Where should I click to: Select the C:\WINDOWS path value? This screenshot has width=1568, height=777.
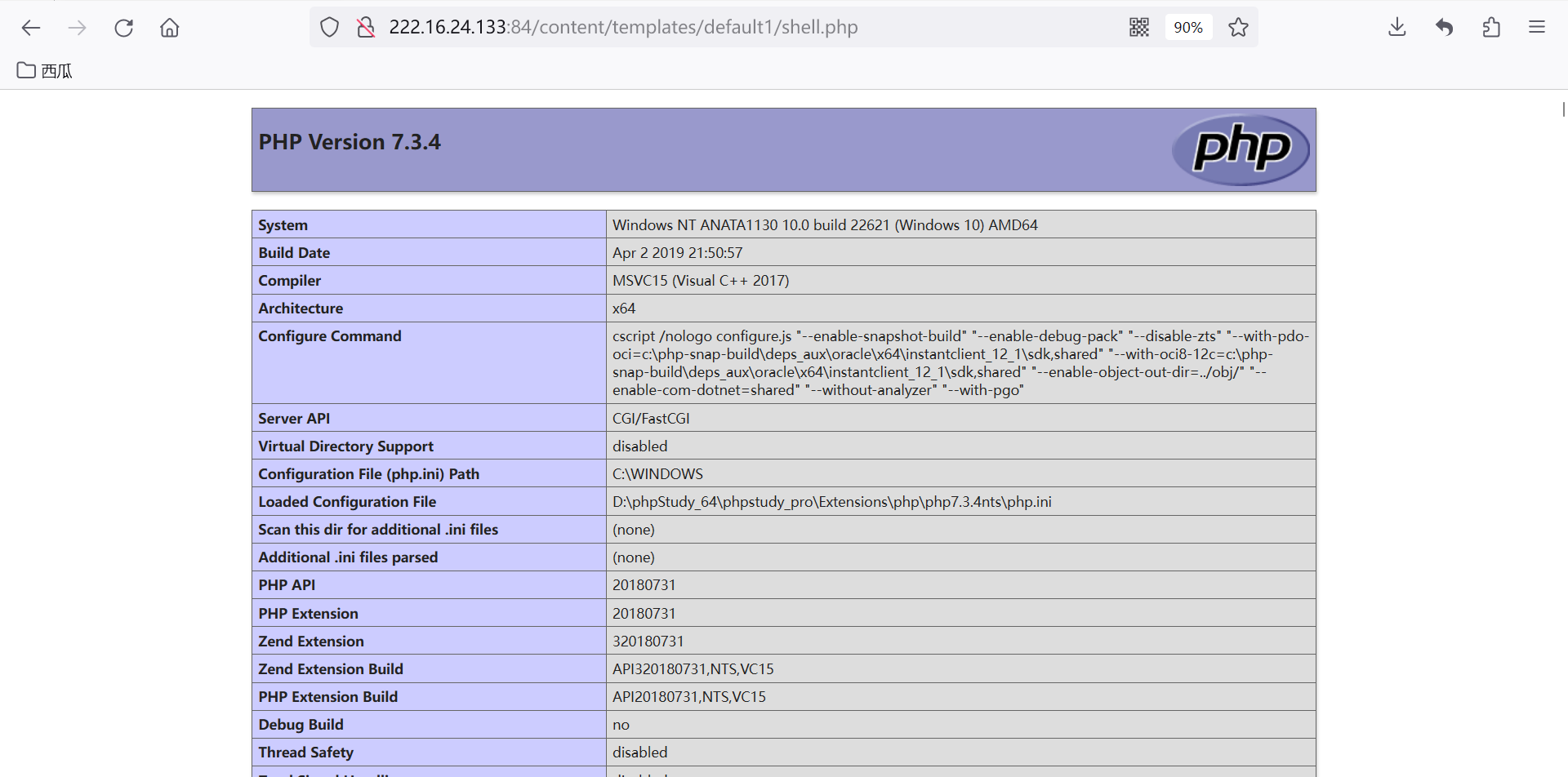(x=657, y=474)
